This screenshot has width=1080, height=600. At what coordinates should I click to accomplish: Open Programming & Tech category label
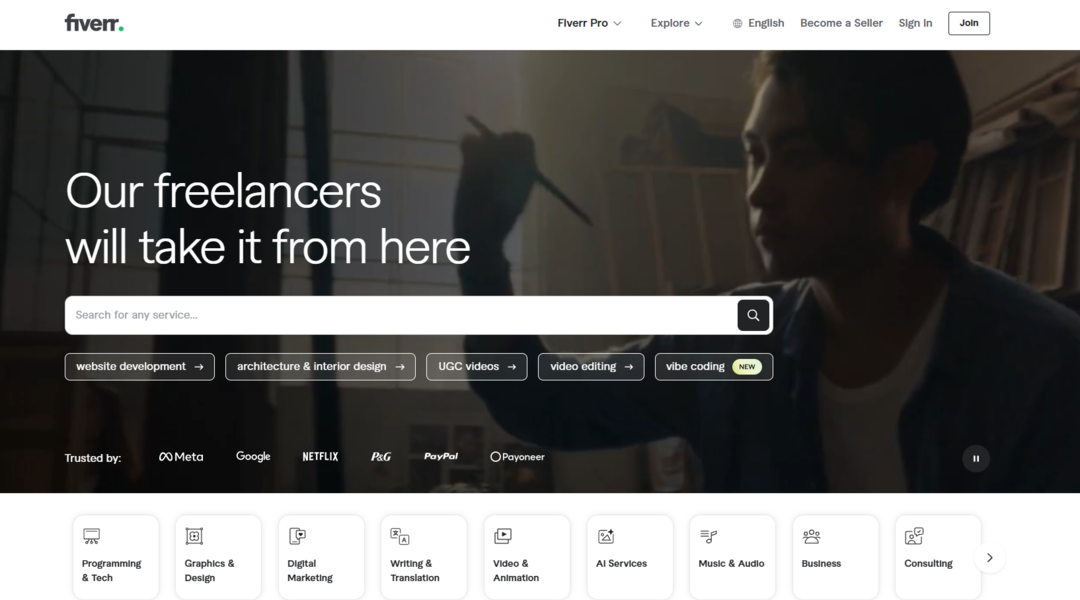pos(112,570)
